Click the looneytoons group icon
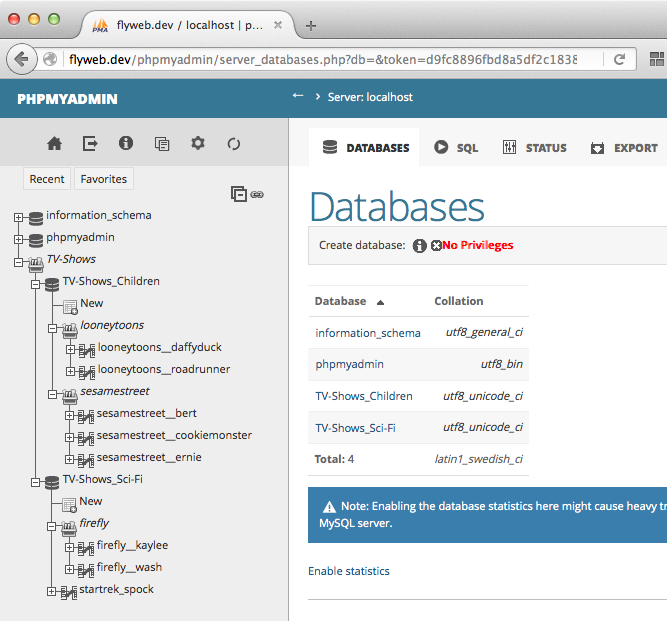This screenshot has width=667, height=621. pos(70,330)
